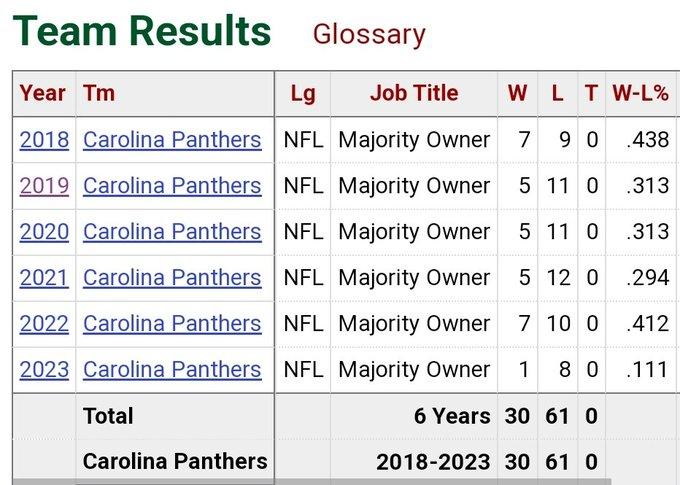Open the 2018 season year link

pos(44,140)
